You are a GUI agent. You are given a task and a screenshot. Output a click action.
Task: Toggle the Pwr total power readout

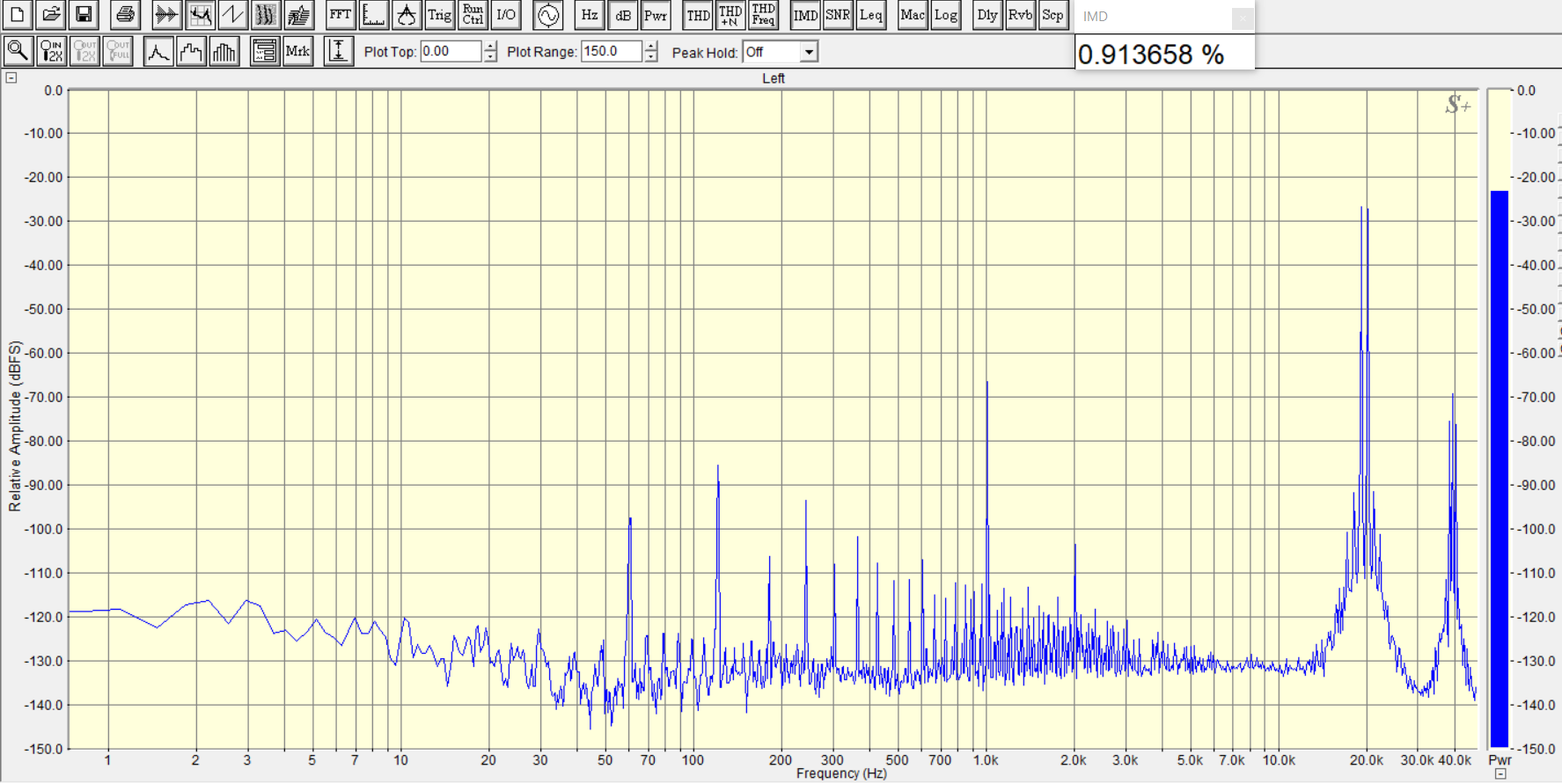point(656,15)
